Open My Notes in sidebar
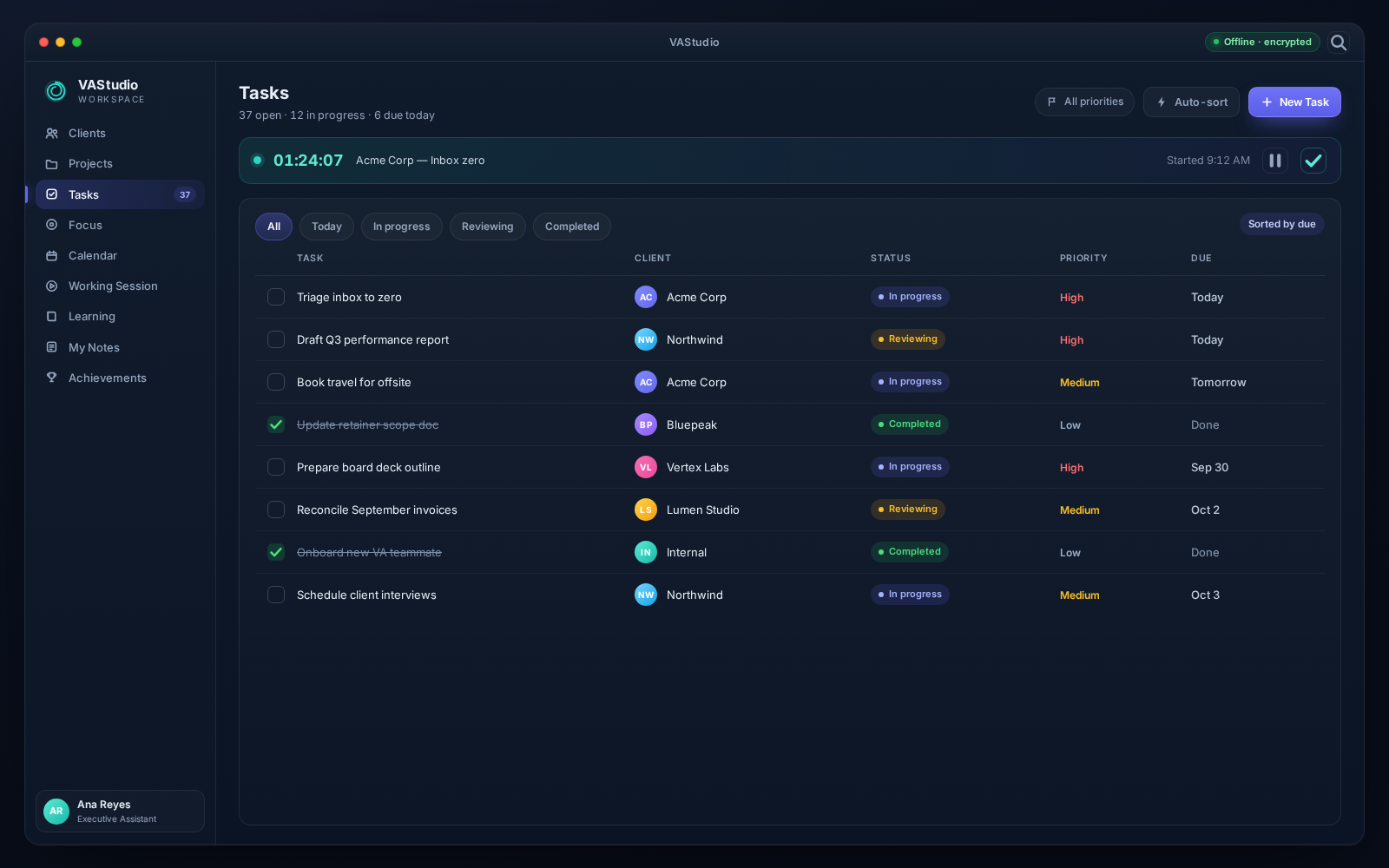 pos(120,347)
